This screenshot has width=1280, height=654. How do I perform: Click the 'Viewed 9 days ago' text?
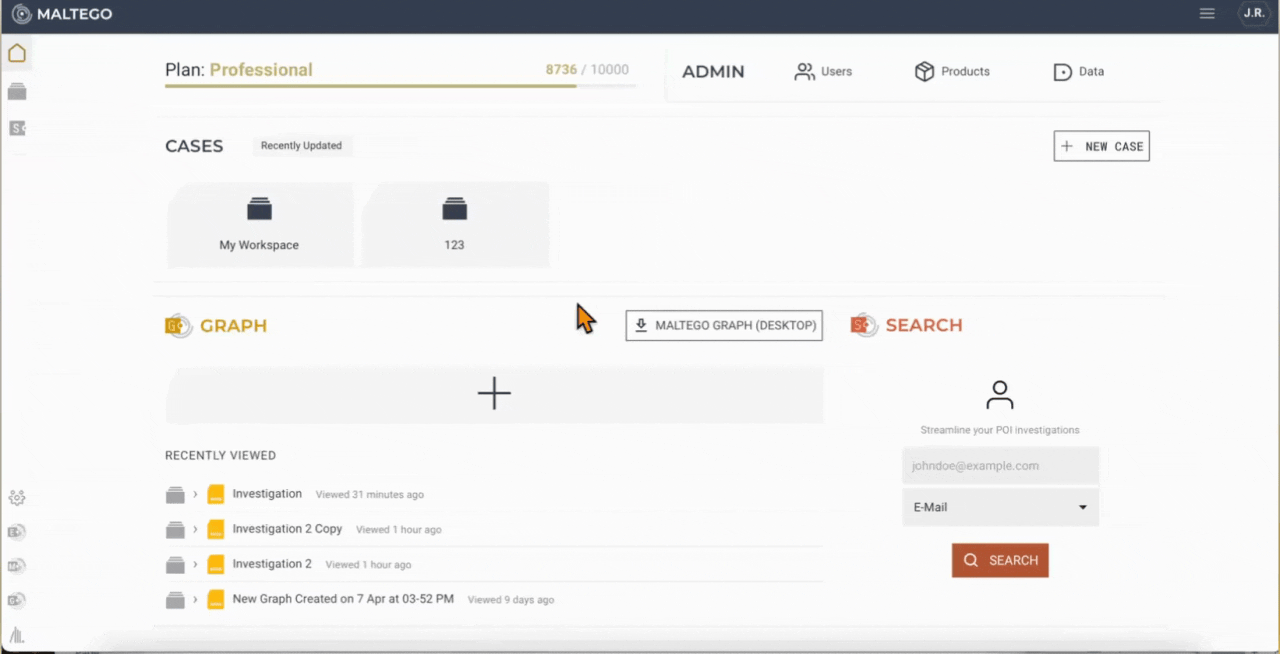511,600
